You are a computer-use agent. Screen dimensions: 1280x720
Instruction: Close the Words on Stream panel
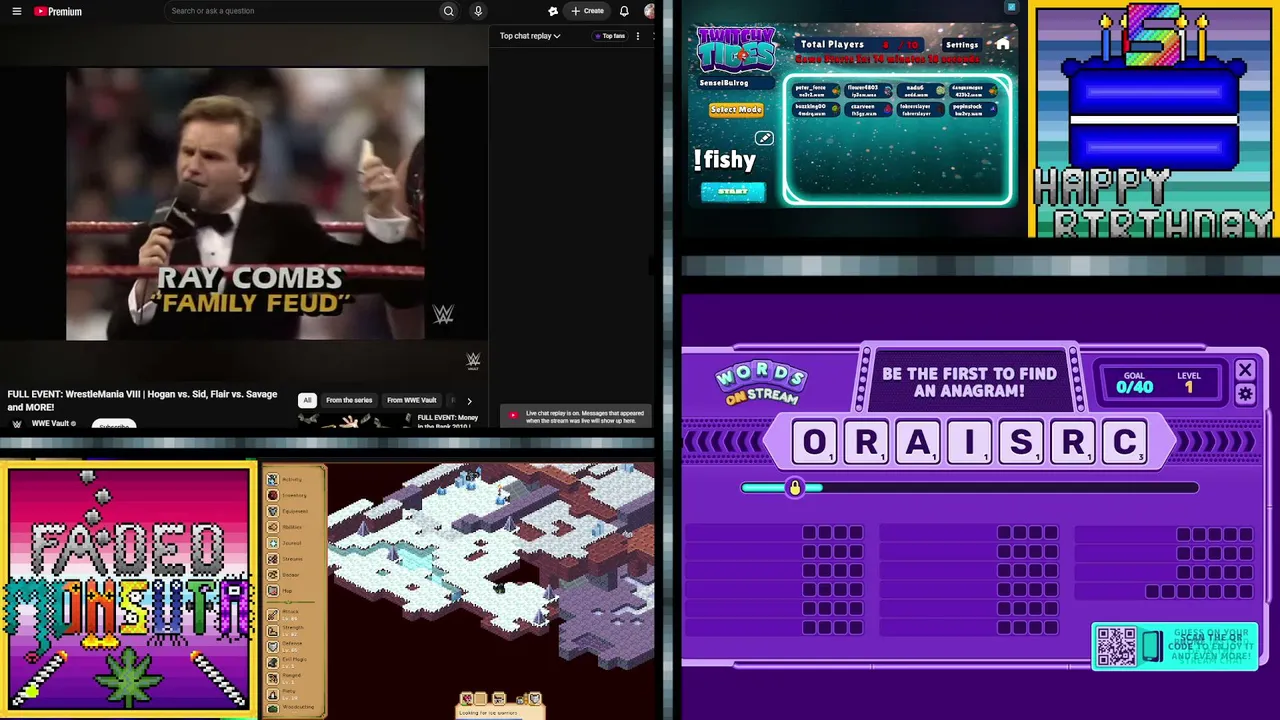pos(1245,371)
